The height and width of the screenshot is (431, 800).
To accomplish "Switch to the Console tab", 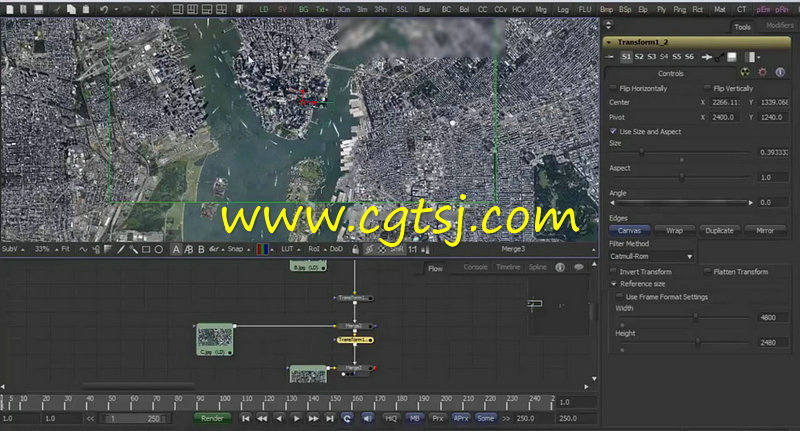I will click(475, 267).
